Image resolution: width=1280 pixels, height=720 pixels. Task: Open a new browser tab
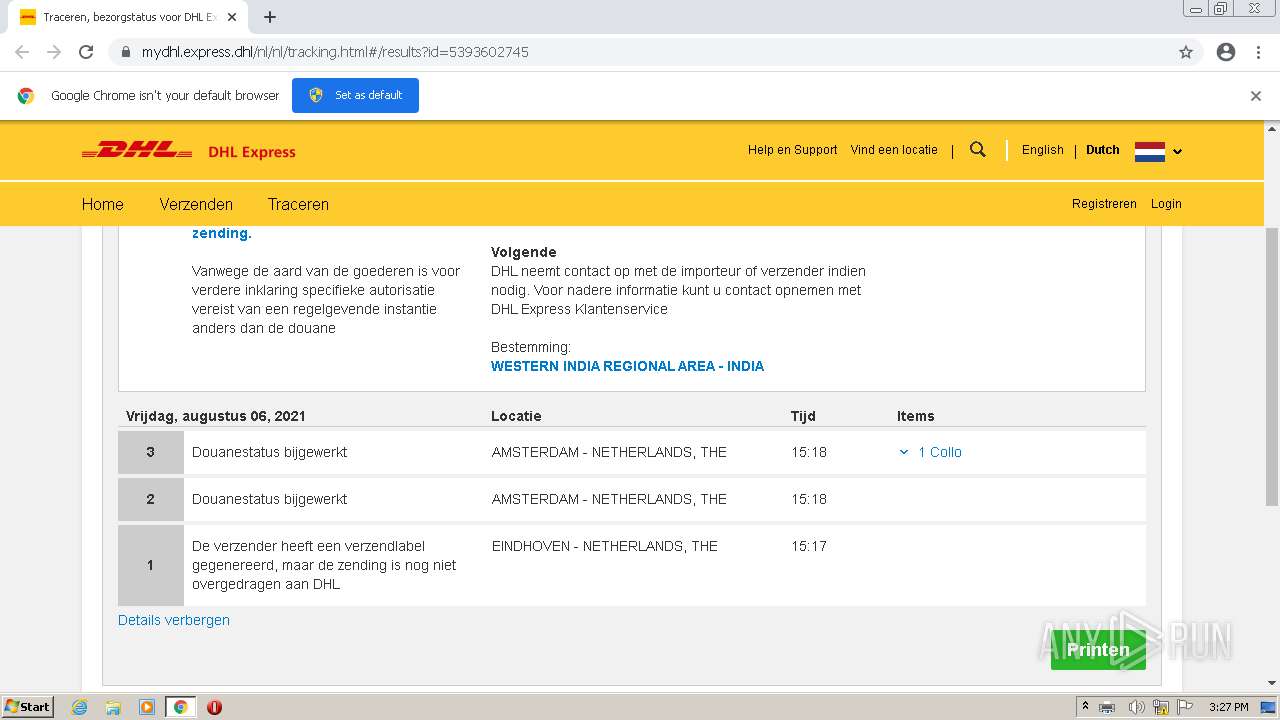[x=270, y=17]
